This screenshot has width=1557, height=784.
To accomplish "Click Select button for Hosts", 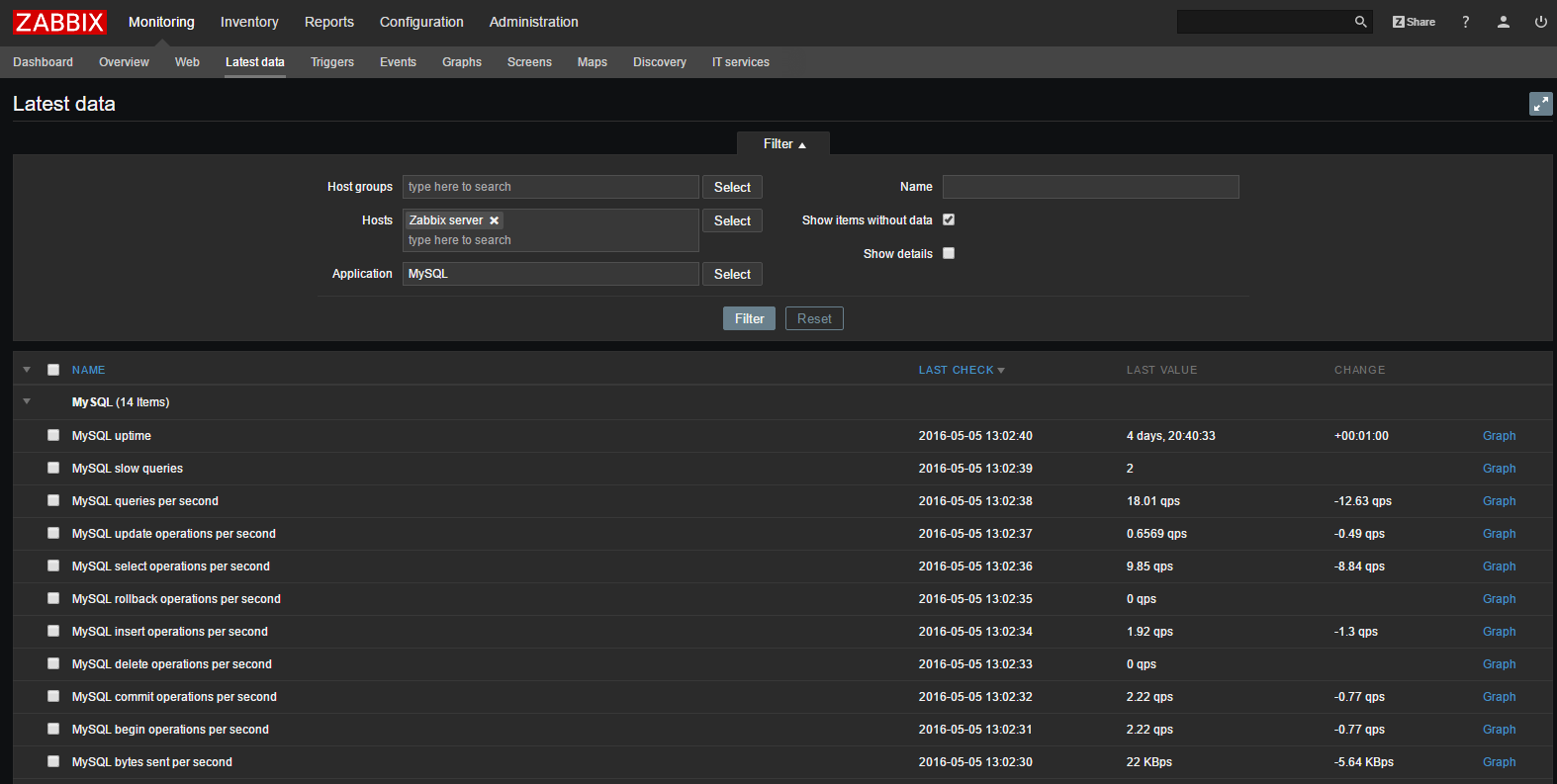I will click(x=732, y=220).
